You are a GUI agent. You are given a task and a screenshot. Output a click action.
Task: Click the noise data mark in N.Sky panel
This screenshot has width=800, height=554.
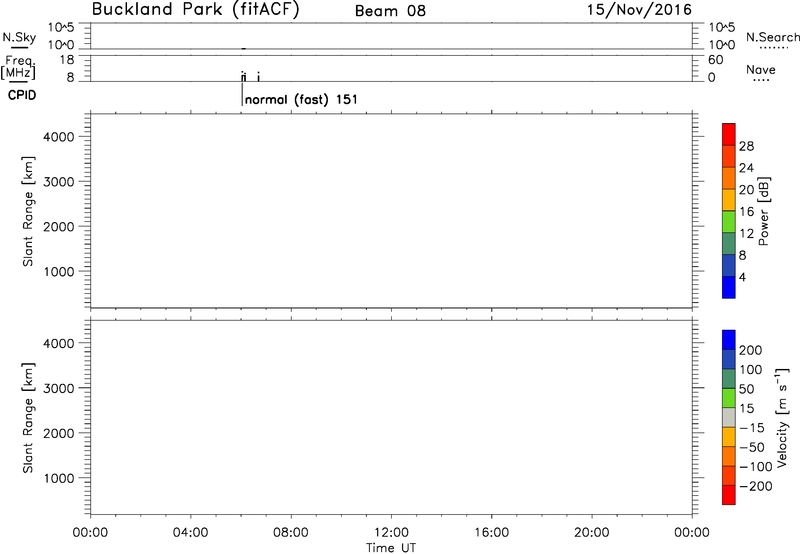tap(244, 48)
